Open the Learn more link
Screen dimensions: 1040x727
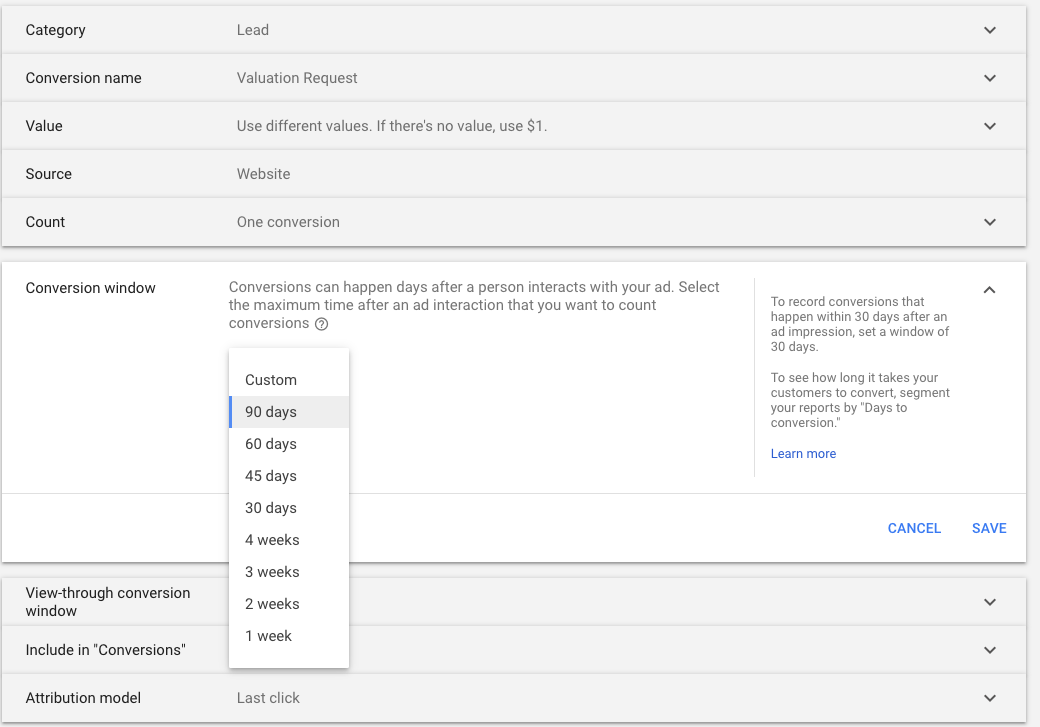[803, 453]
